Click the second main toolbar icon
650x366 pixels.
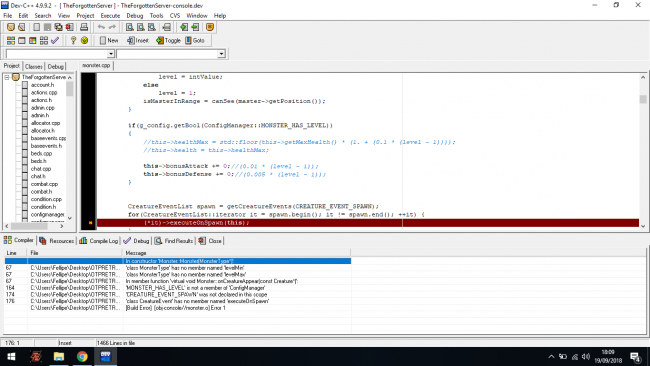(x=22, y=27)
